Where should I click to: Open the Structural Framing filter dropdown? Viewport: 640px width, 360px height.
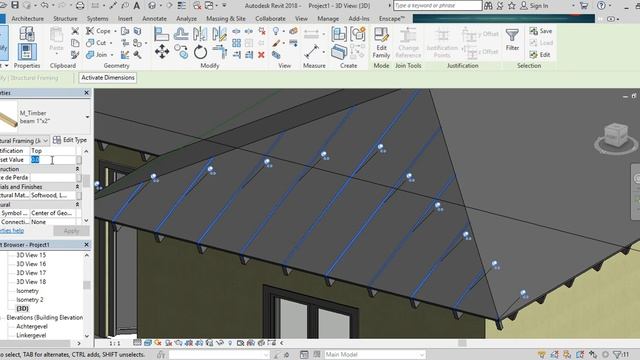[45, 140]
